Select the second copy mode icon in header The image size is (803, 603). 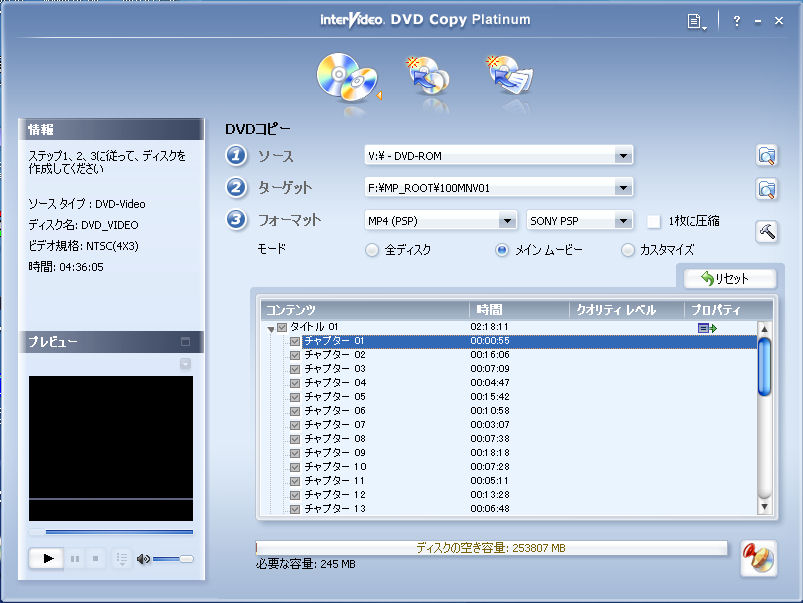point(427,78)
